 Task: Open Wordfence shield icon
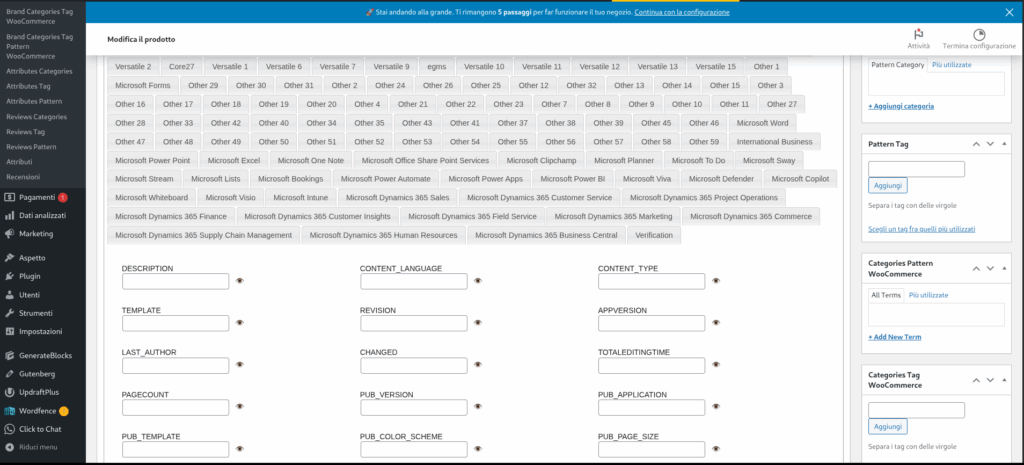(10, 411)
